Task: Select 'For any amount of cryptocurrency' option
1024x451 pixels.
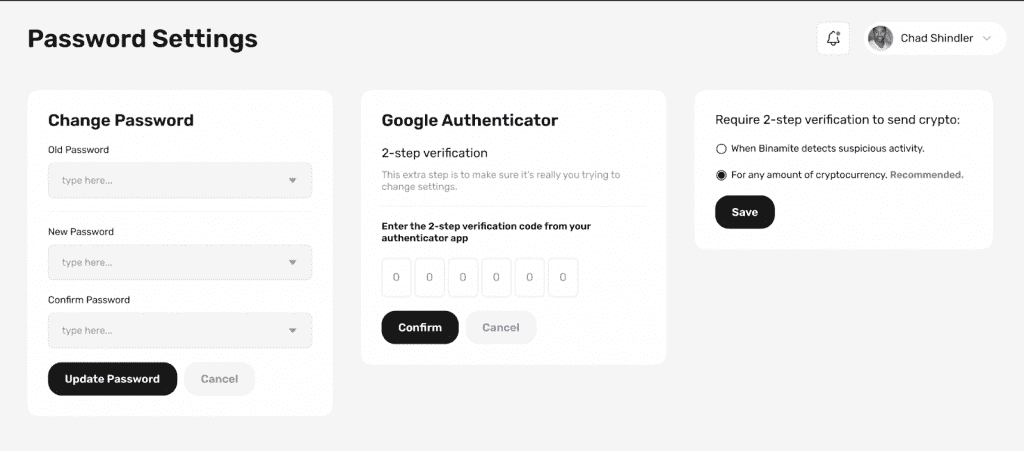Action: 721,175
